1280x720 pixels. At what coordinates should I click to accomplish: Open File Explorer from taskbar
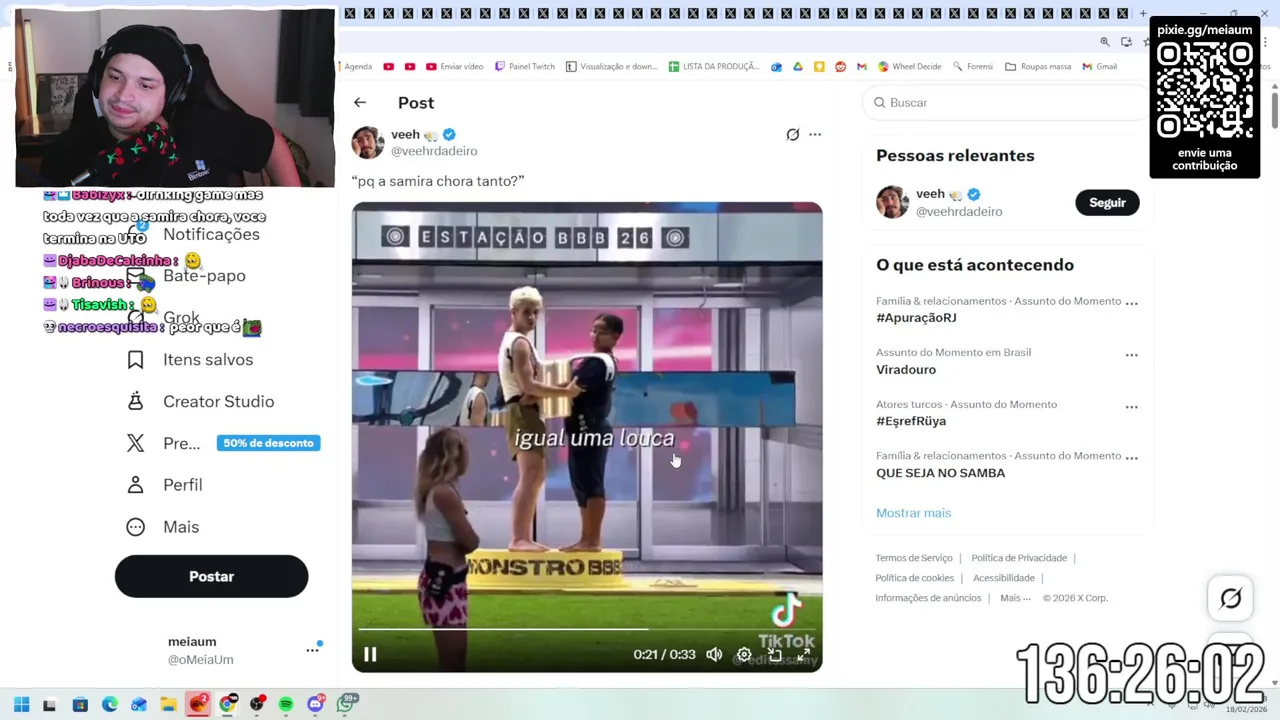pyautogui.click(x=168, y=704)
